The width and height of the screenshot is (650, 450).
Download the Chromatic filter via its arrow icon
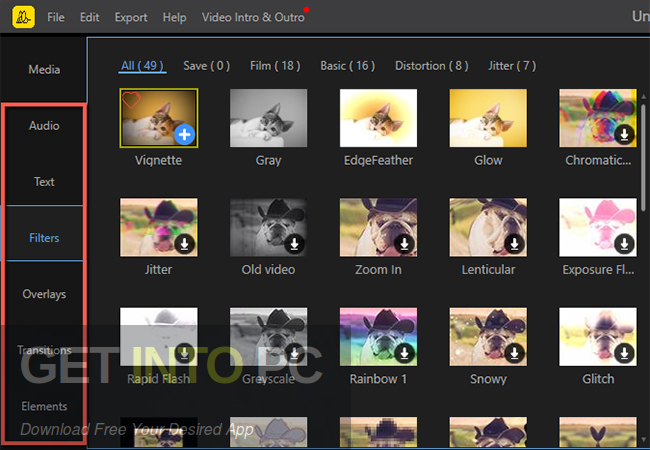[x=624, y=135]
